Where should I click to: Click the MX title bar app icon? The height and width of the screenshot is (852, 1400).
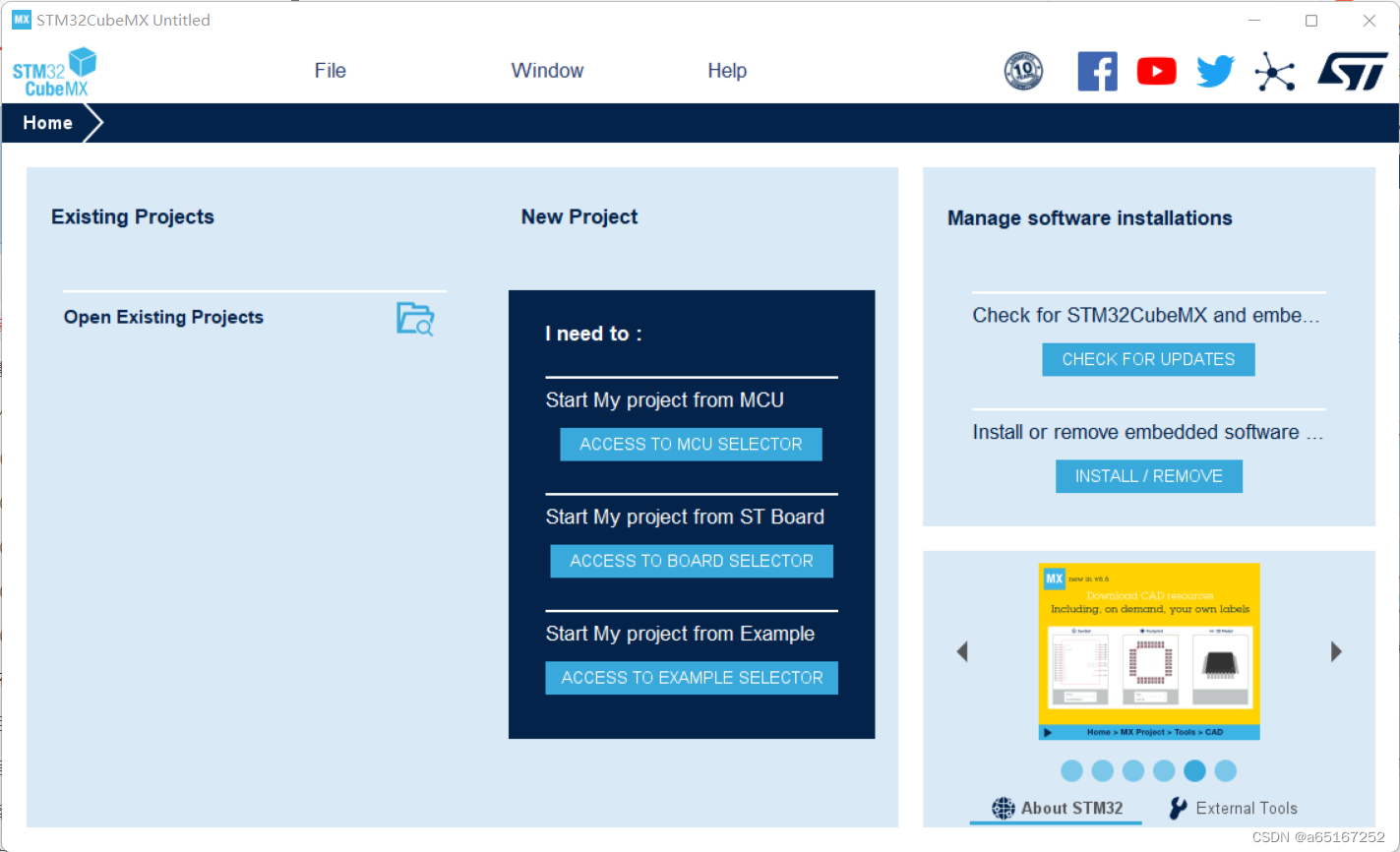tap(22, 20)
